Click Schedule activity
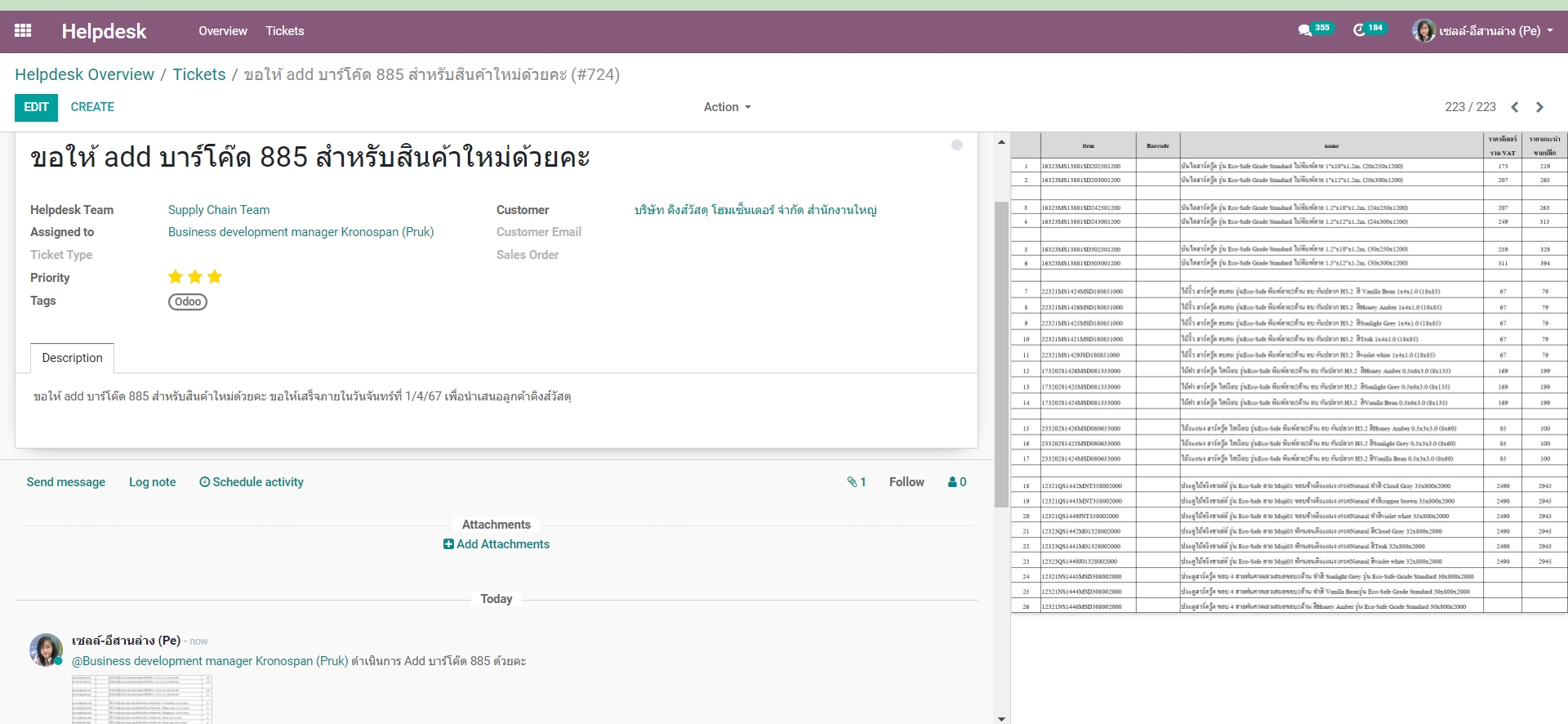Screen dimensions: 1568x724 pos(252,482)
